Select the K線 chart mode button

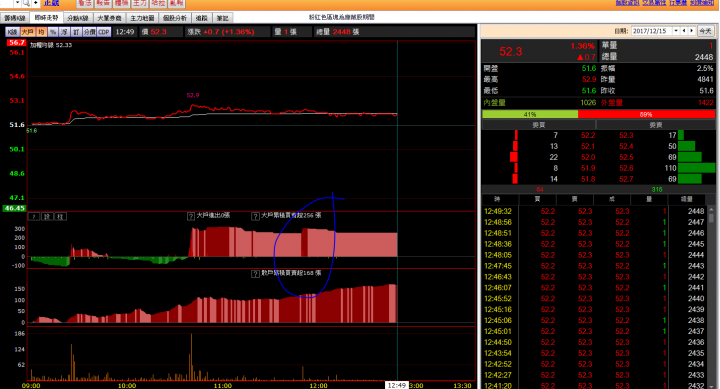12,32
